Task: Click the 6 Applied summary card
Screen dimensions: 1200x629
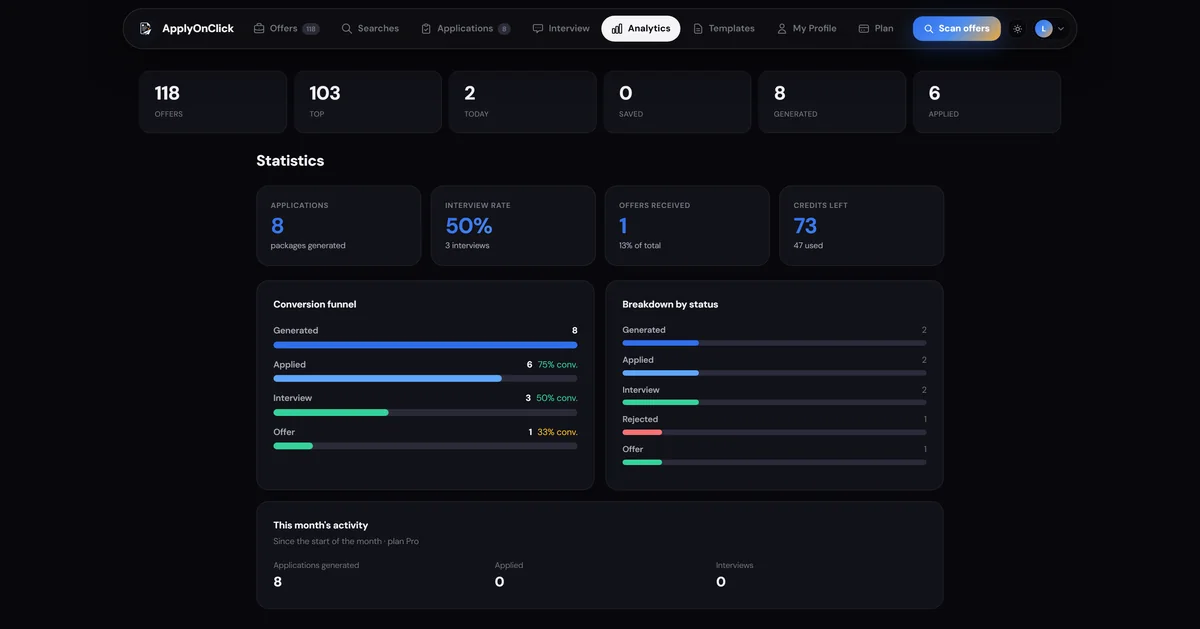Action: click(987, 102)
